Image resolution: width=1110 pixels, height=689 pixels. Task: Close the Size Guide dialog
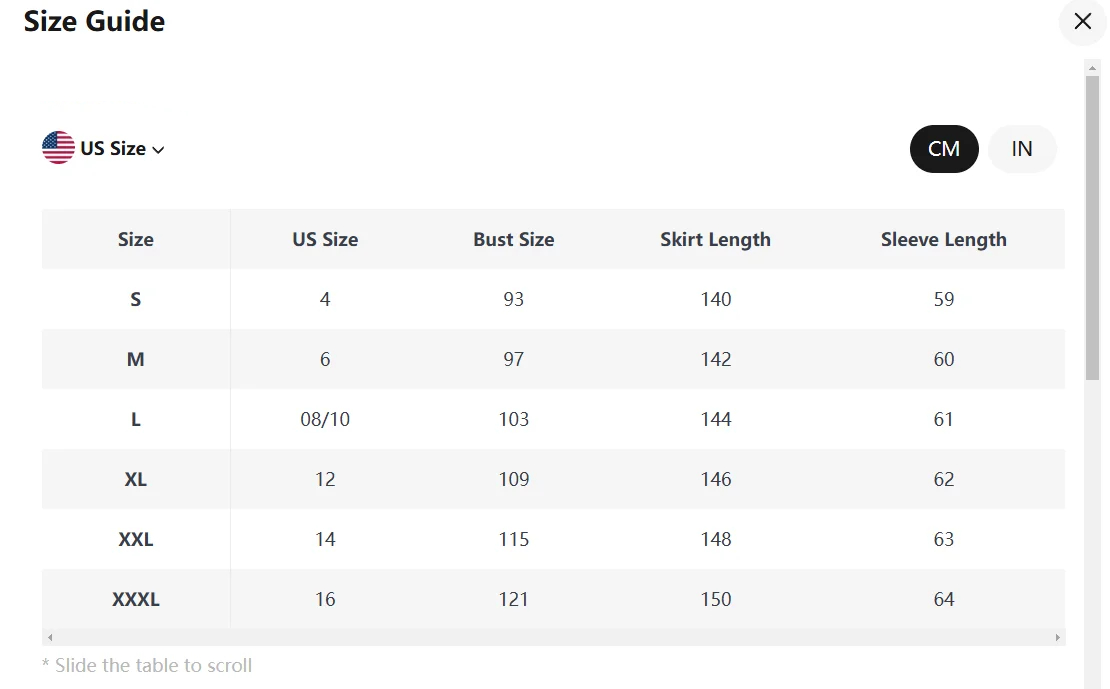(x=1082, y=22)
